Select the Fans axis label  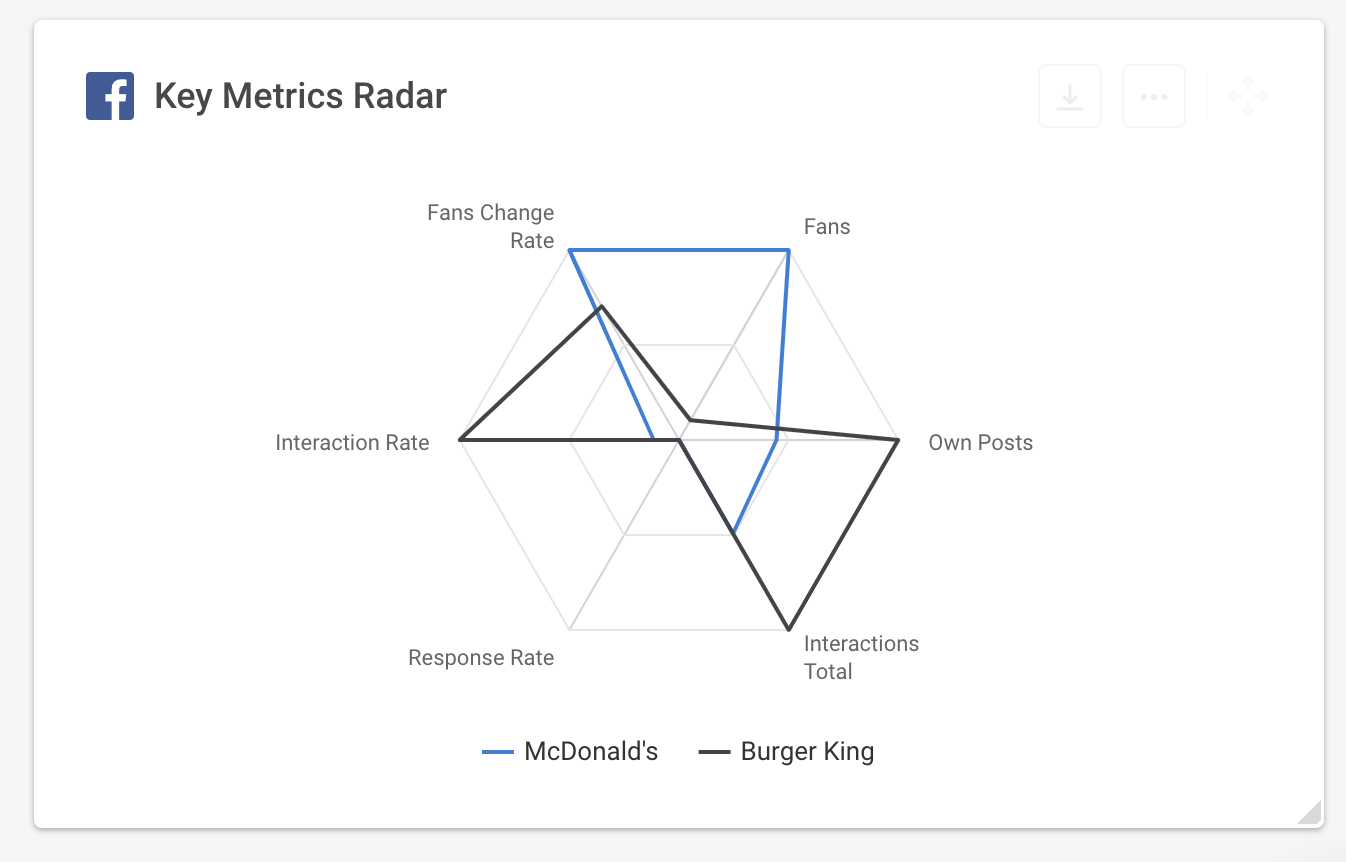(827, 227)
